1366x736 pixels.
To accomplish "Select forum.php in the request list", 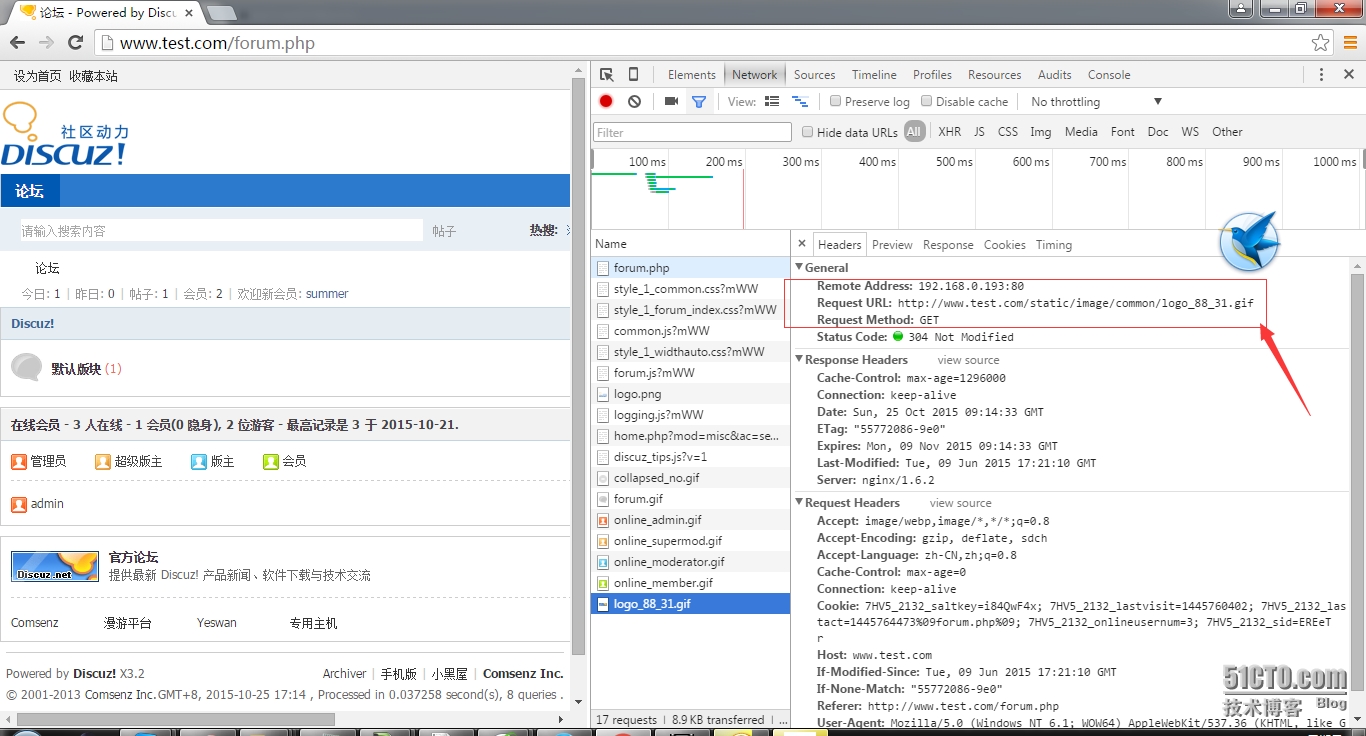I will [x=690, y=268].
